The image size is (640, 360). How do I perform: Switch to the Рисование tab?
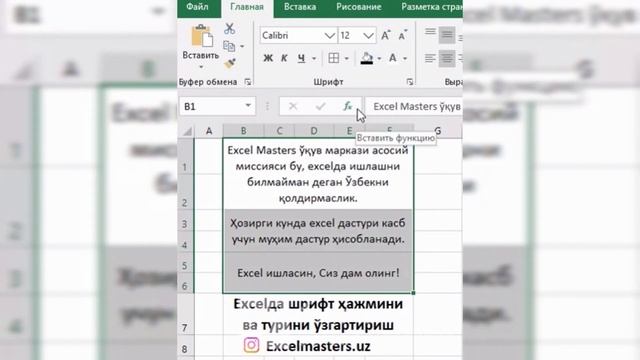(x=359, y=7)
